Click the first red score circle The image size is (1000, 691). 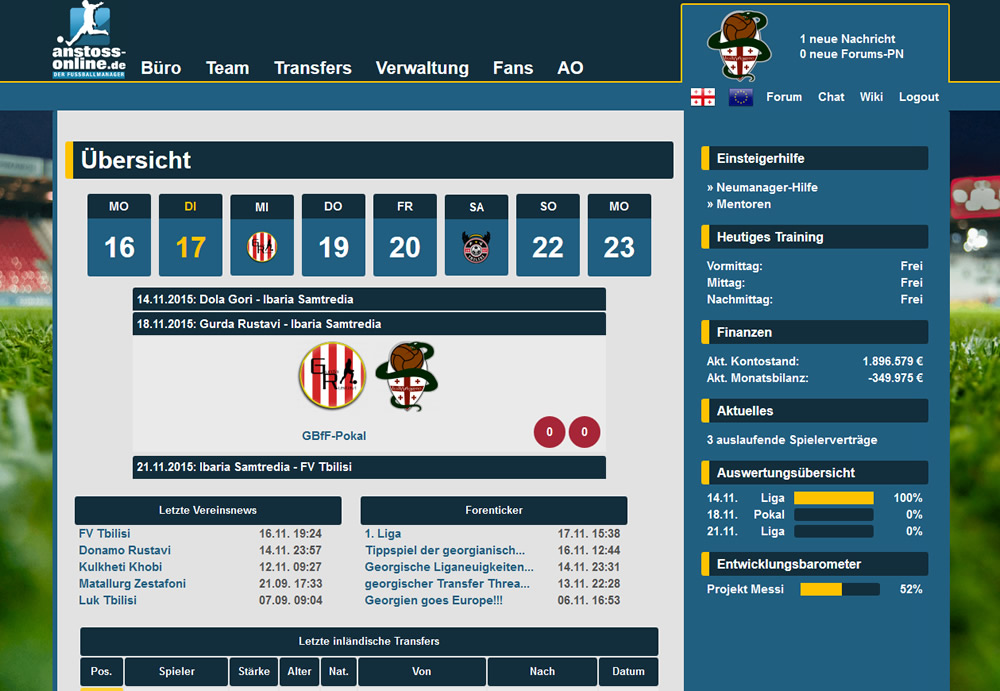[549, 432]
